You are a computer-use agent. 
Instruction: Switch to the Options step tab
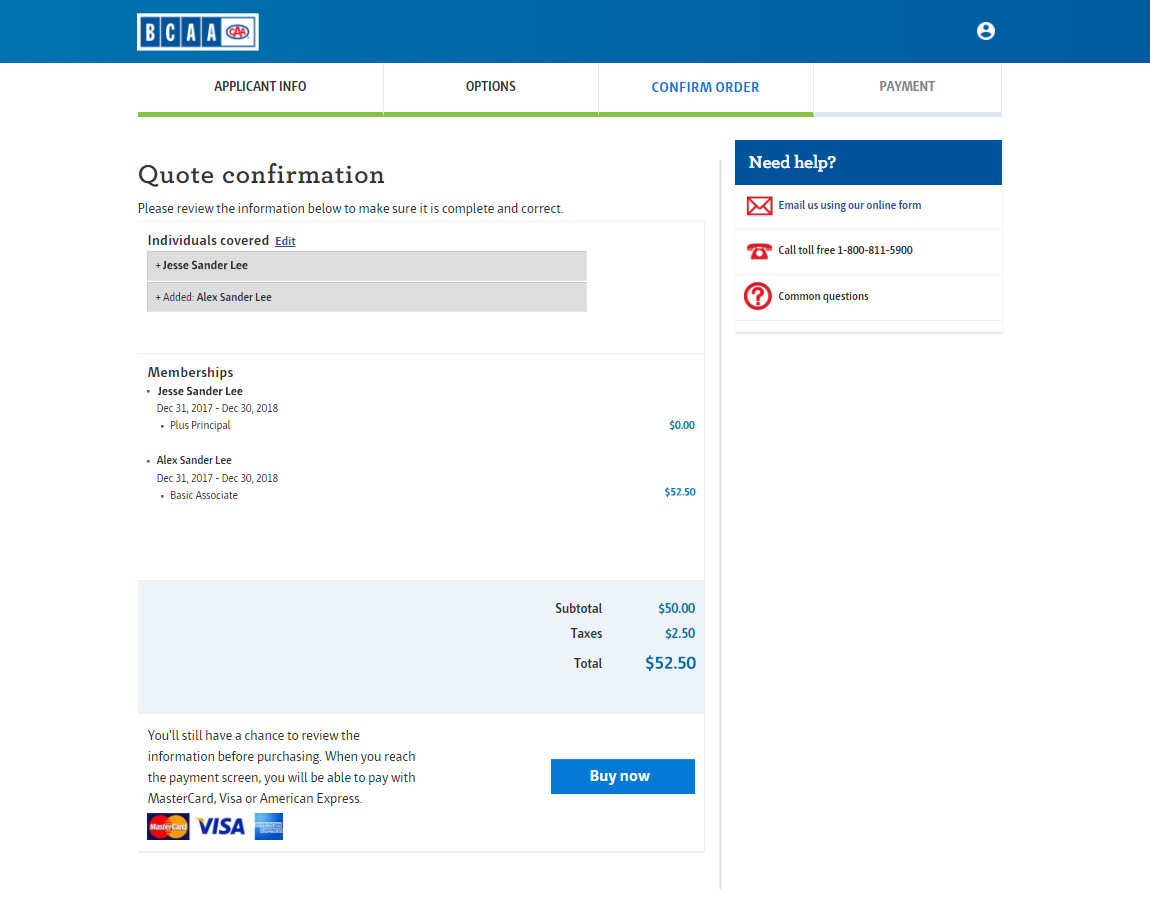pos(491,87)
